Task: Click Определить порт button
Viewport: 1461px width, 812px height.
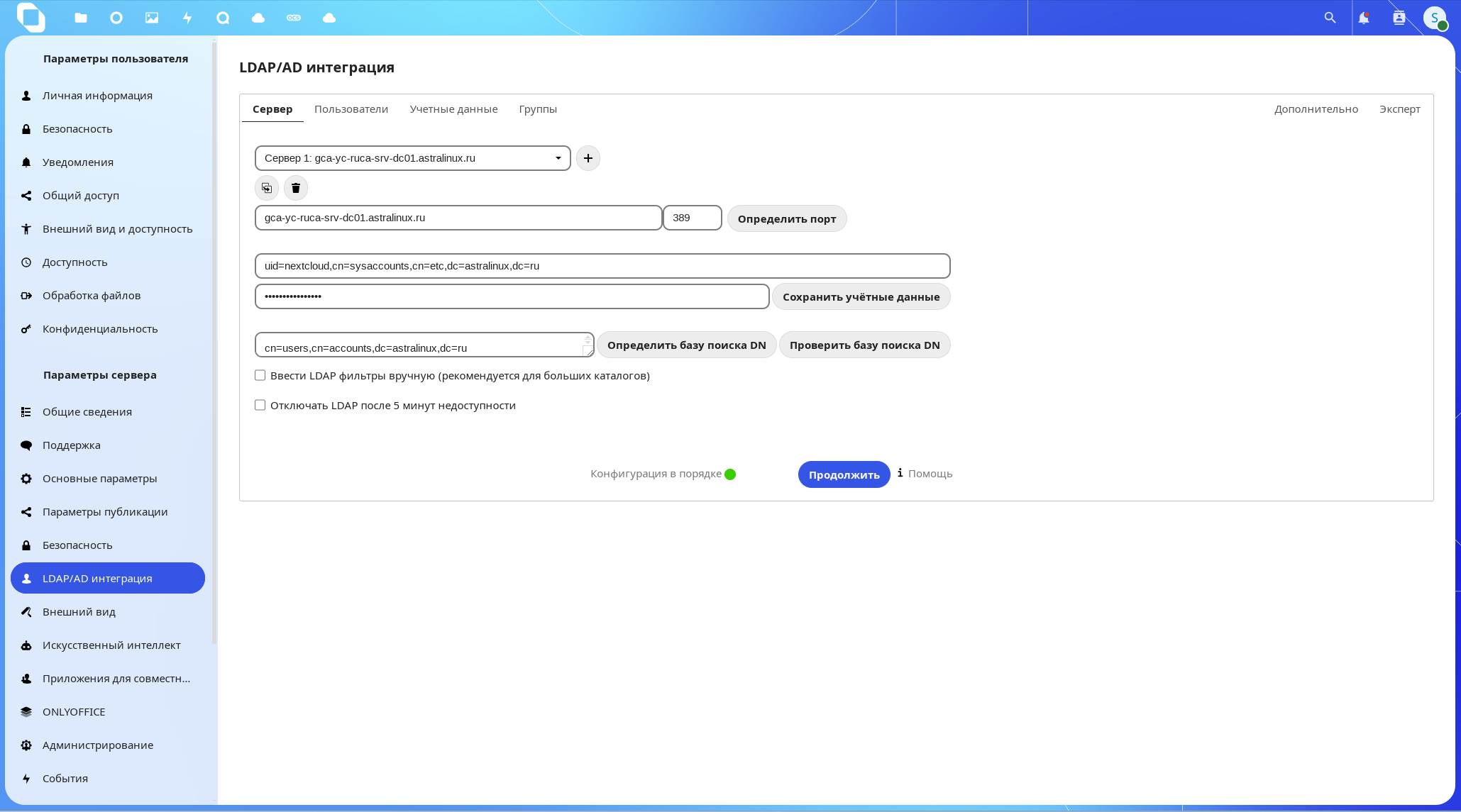Action: [x=787, y=218]
